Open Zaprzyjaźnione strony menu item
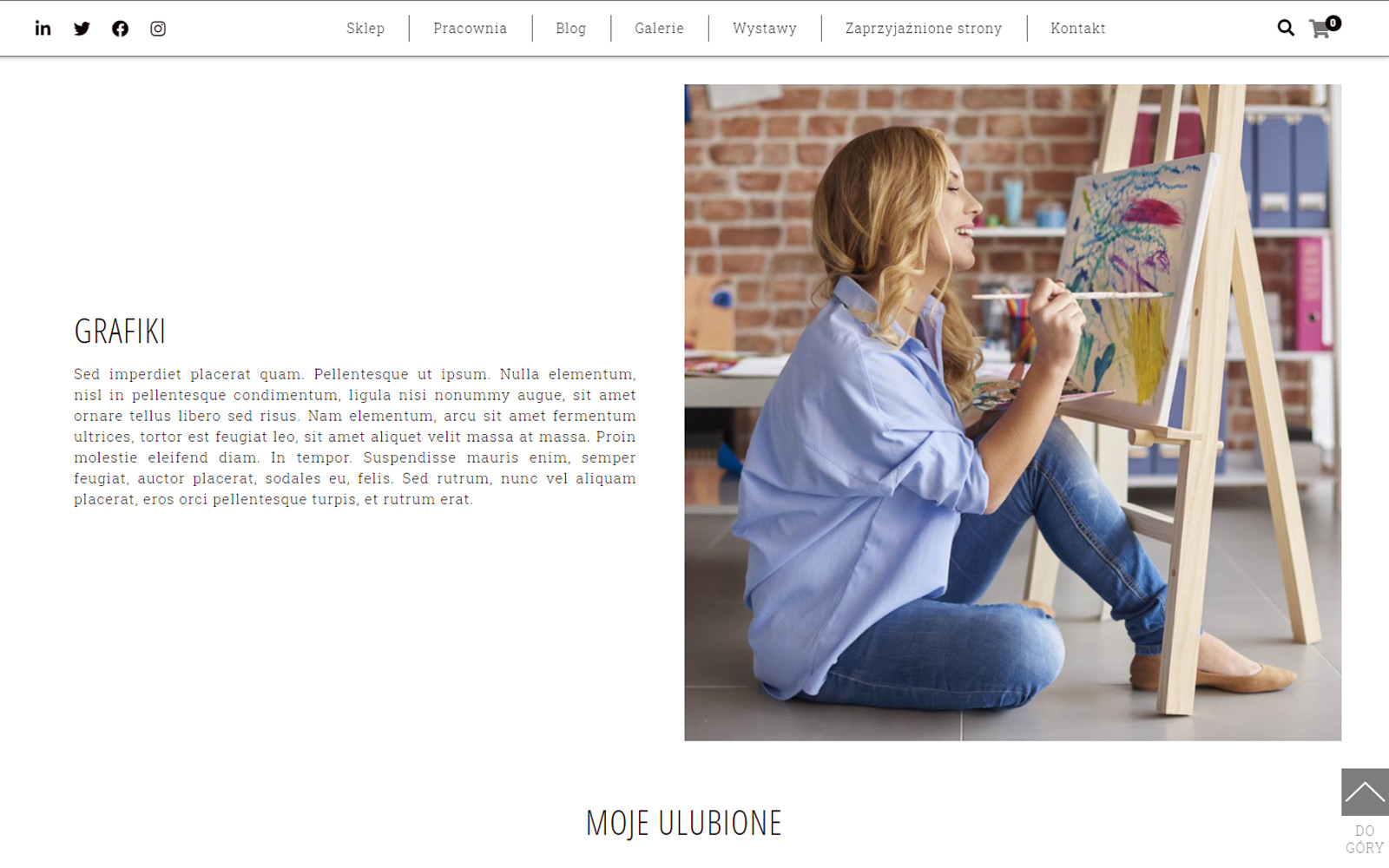Viewport: 1389px width, 868px height. click(x=924, y=29)
